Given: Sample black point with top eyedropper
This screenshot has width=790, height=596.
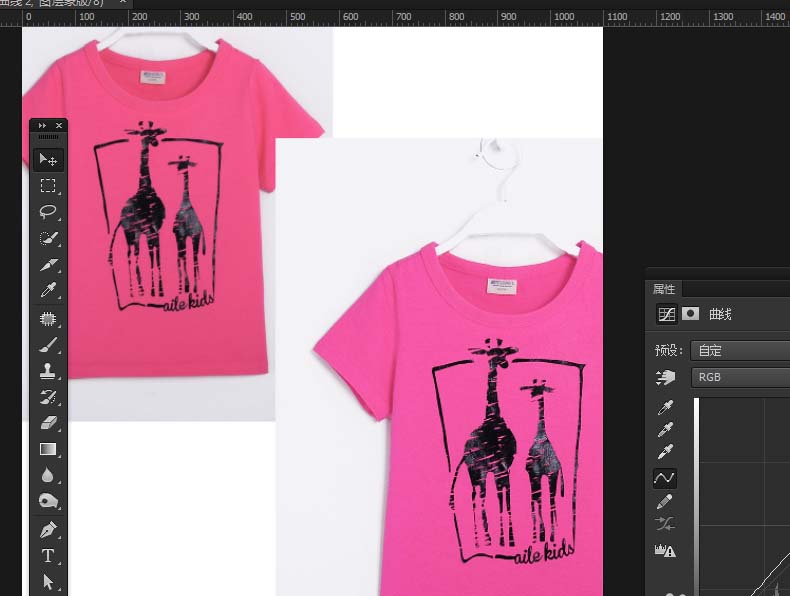Looking at the screenshot, I should (664, 407).
